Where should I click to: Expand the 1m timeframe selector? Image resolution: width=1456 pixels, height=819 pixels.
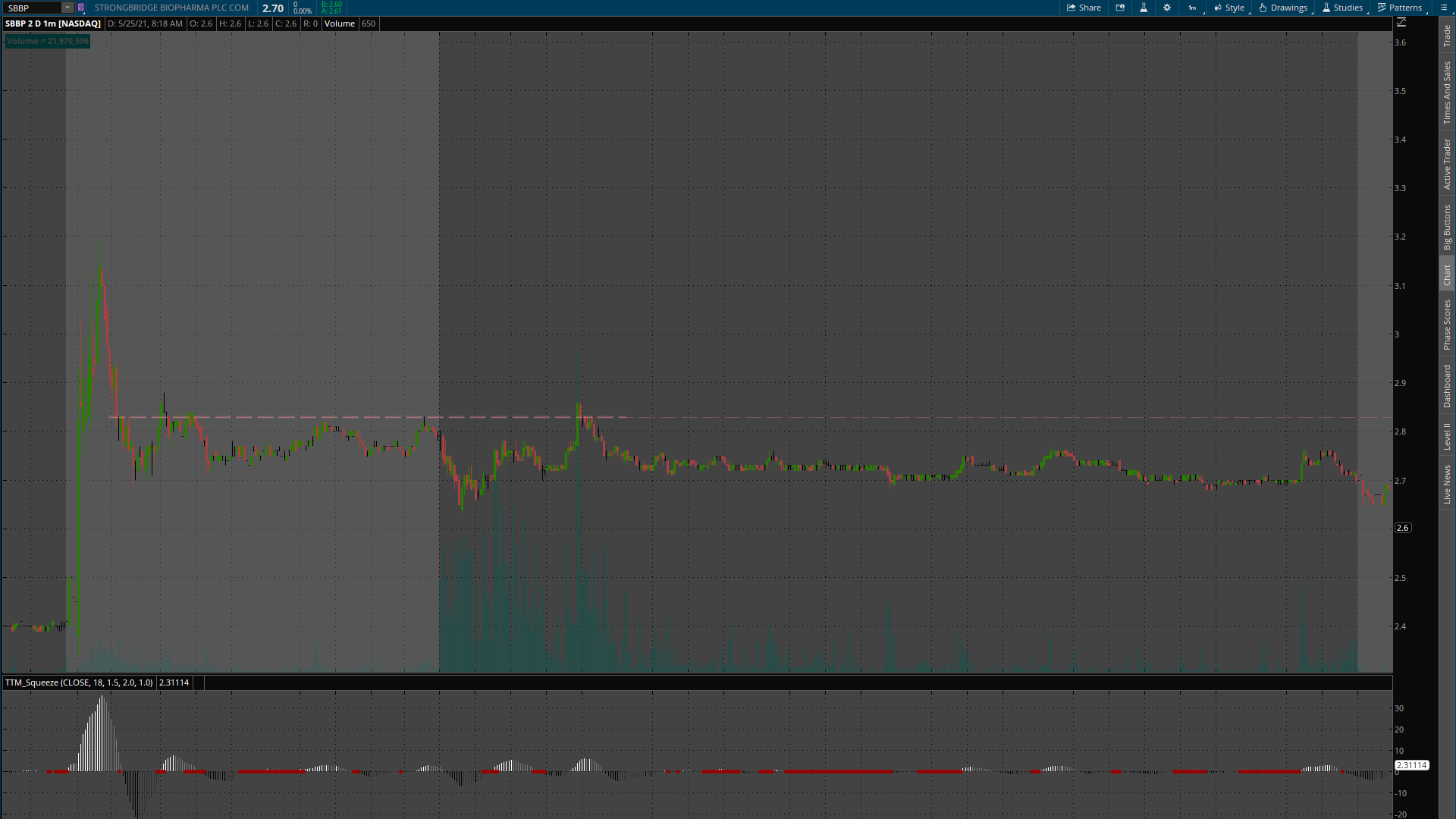(x=1193, y=8)
